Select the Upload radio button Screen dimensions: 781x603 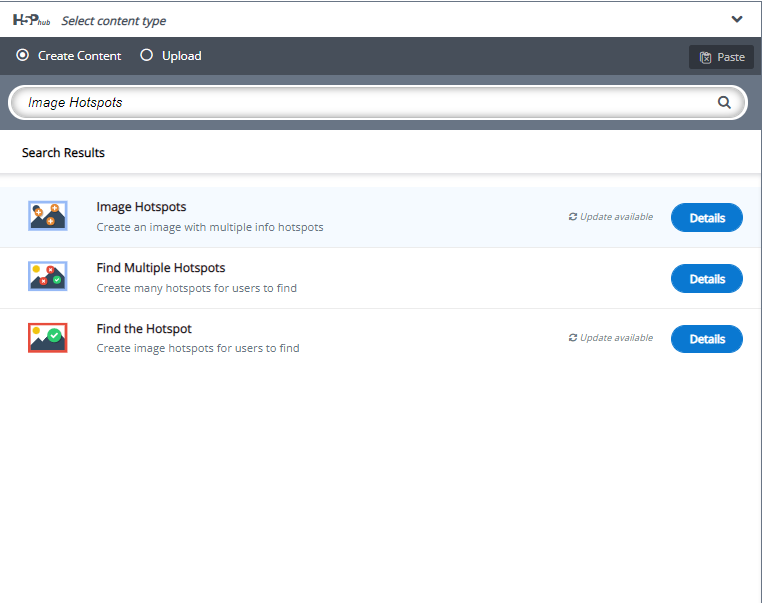[x=147, y=56]
